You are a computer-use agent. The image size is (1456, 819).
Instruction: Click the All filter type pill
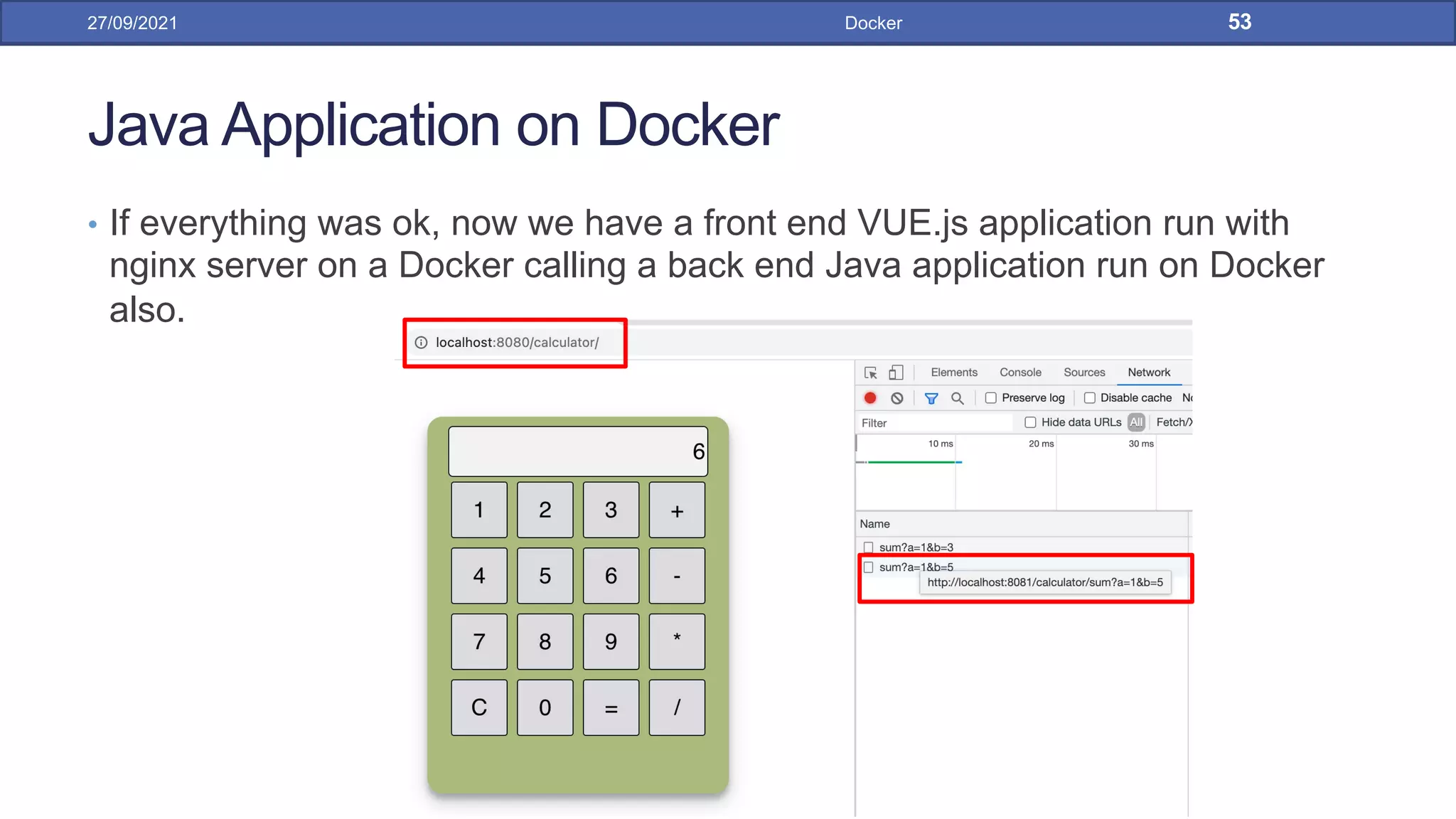pos(1136,422)
